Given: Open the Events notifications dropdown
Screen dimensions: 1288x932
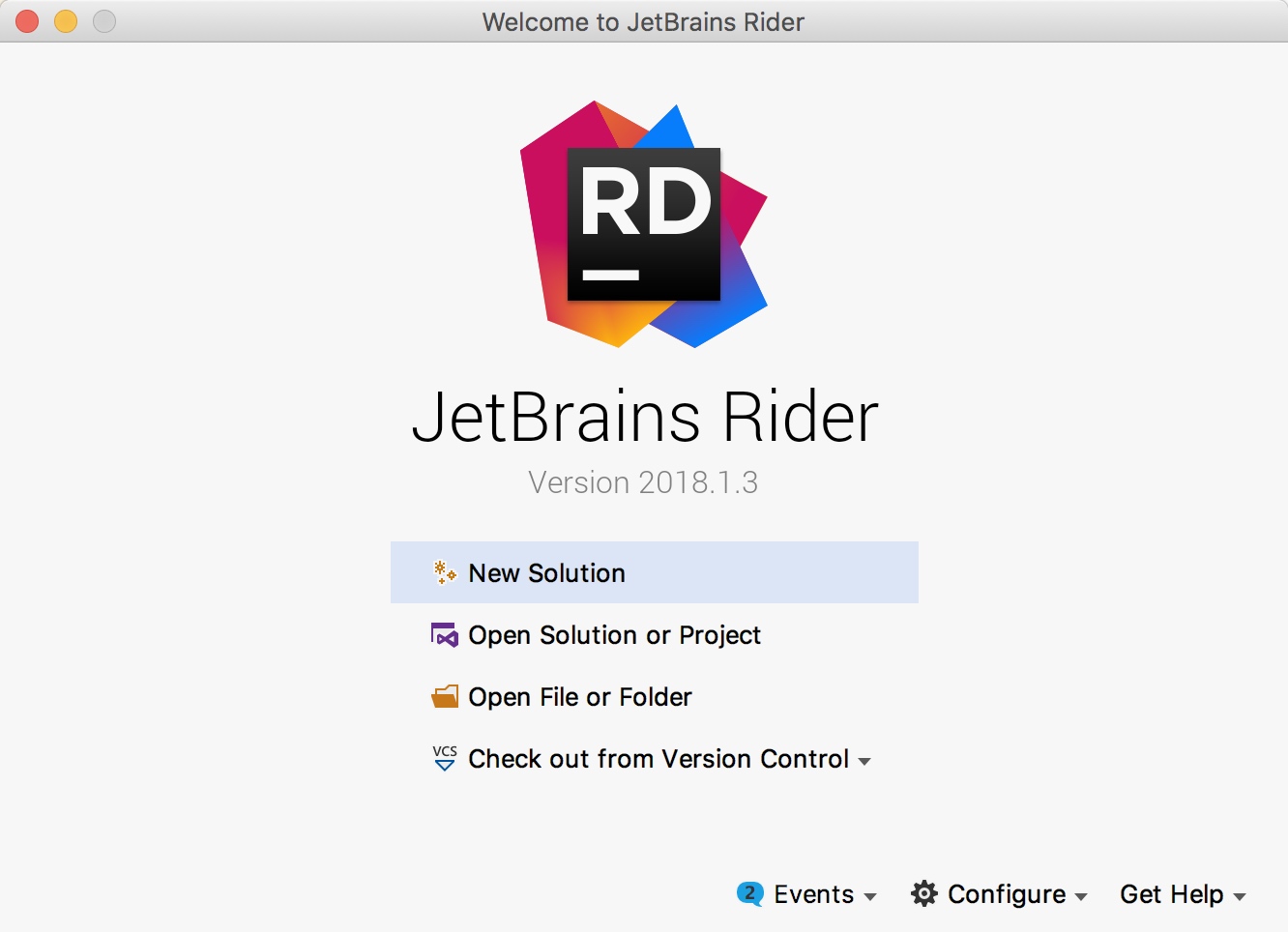Looking at the screenshot, I should pos(806,894).
